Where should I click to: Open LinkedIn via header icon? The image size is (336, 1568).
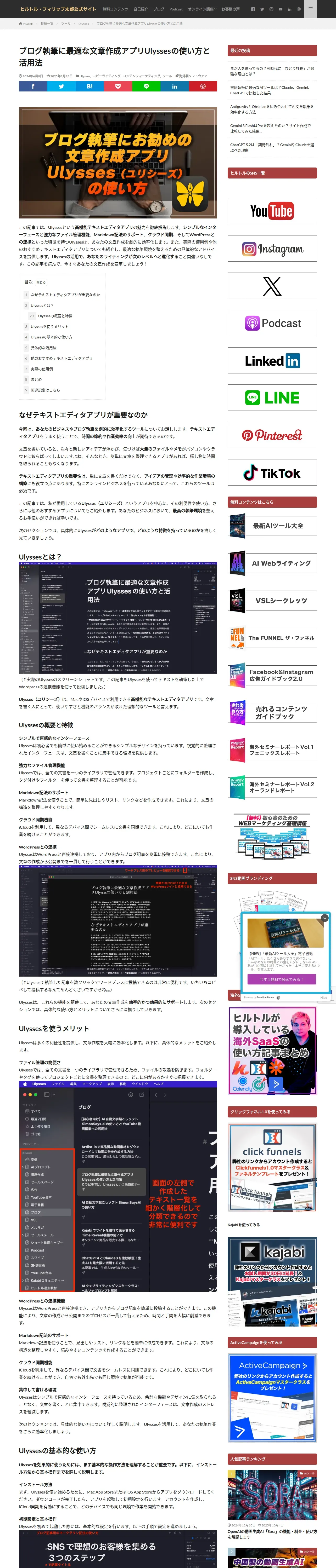pos(289,9)
